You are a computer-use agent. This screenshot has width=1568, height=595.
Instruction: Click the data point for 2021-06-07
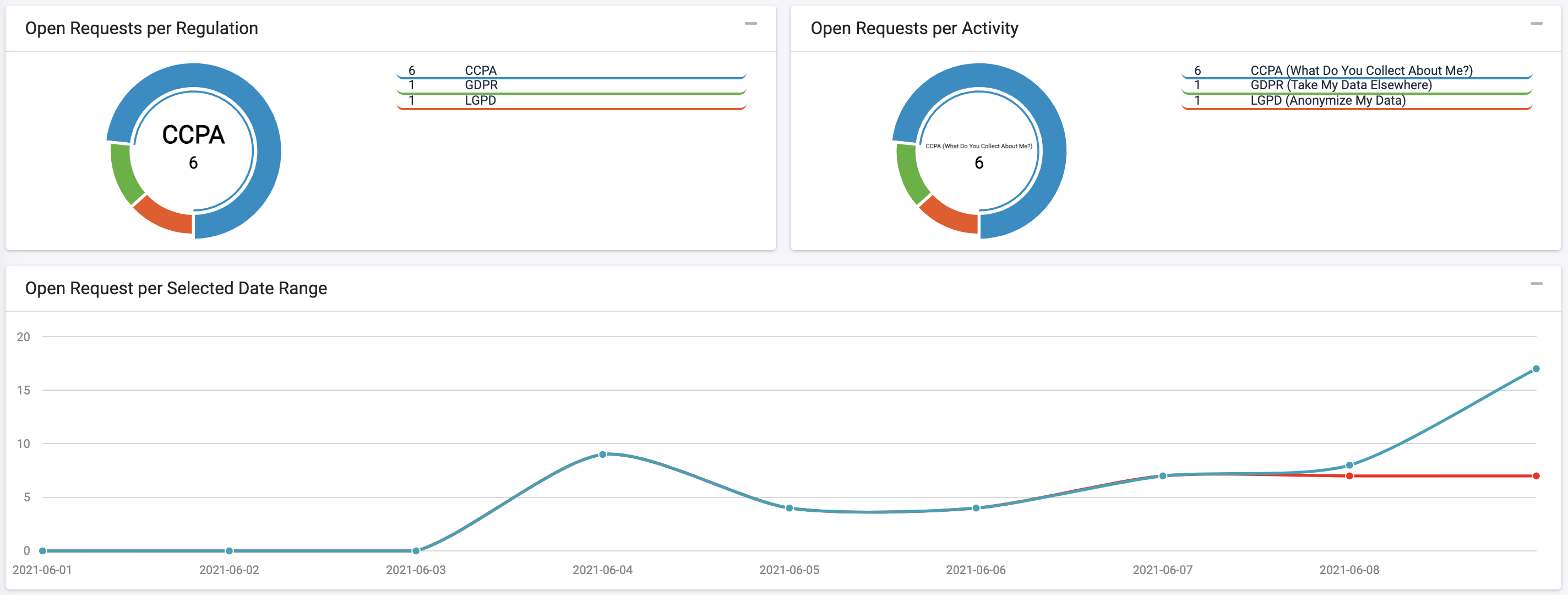point(1163,475)
